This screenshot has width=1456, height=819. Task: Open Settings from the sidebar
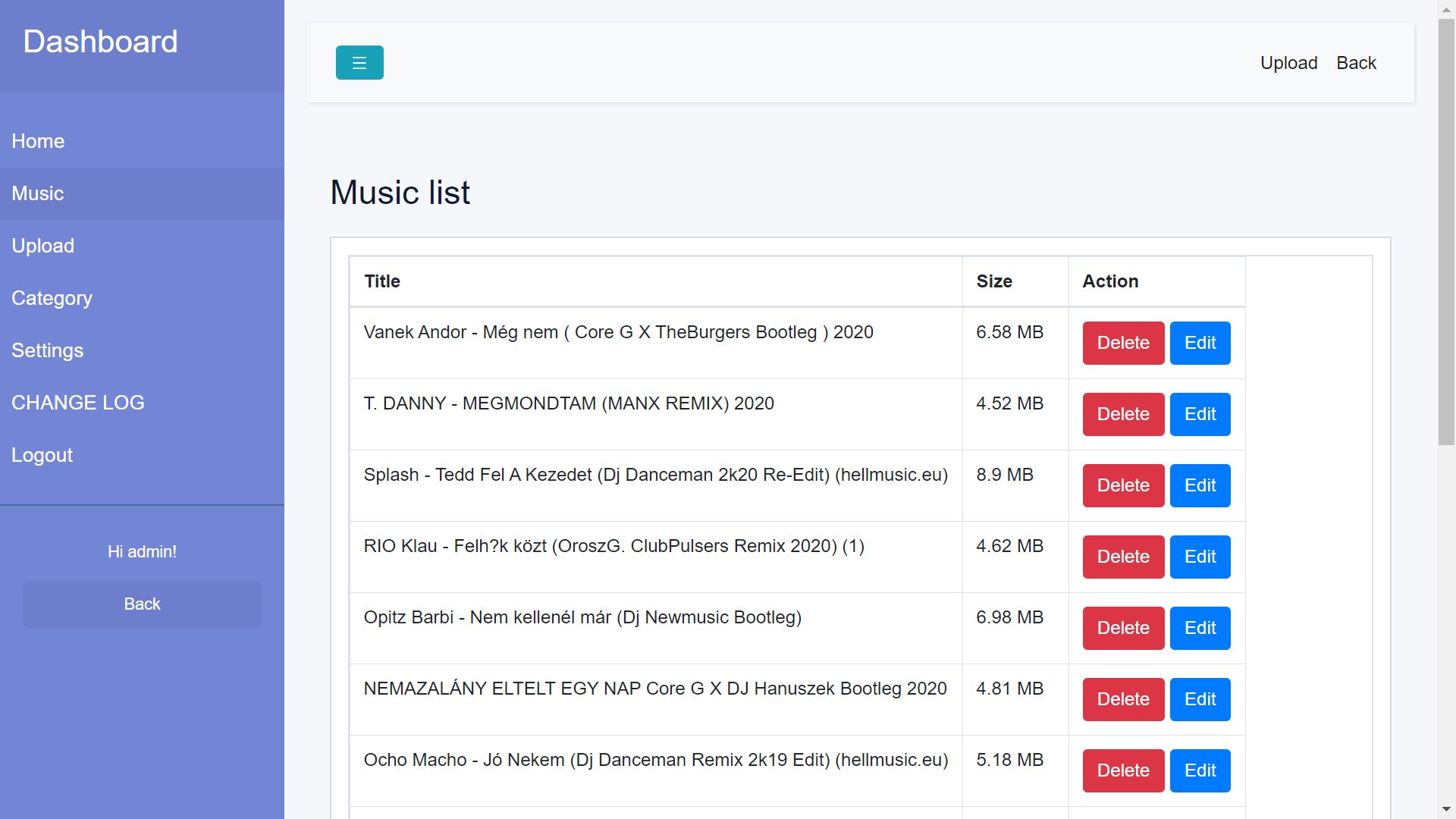(47, 350)
